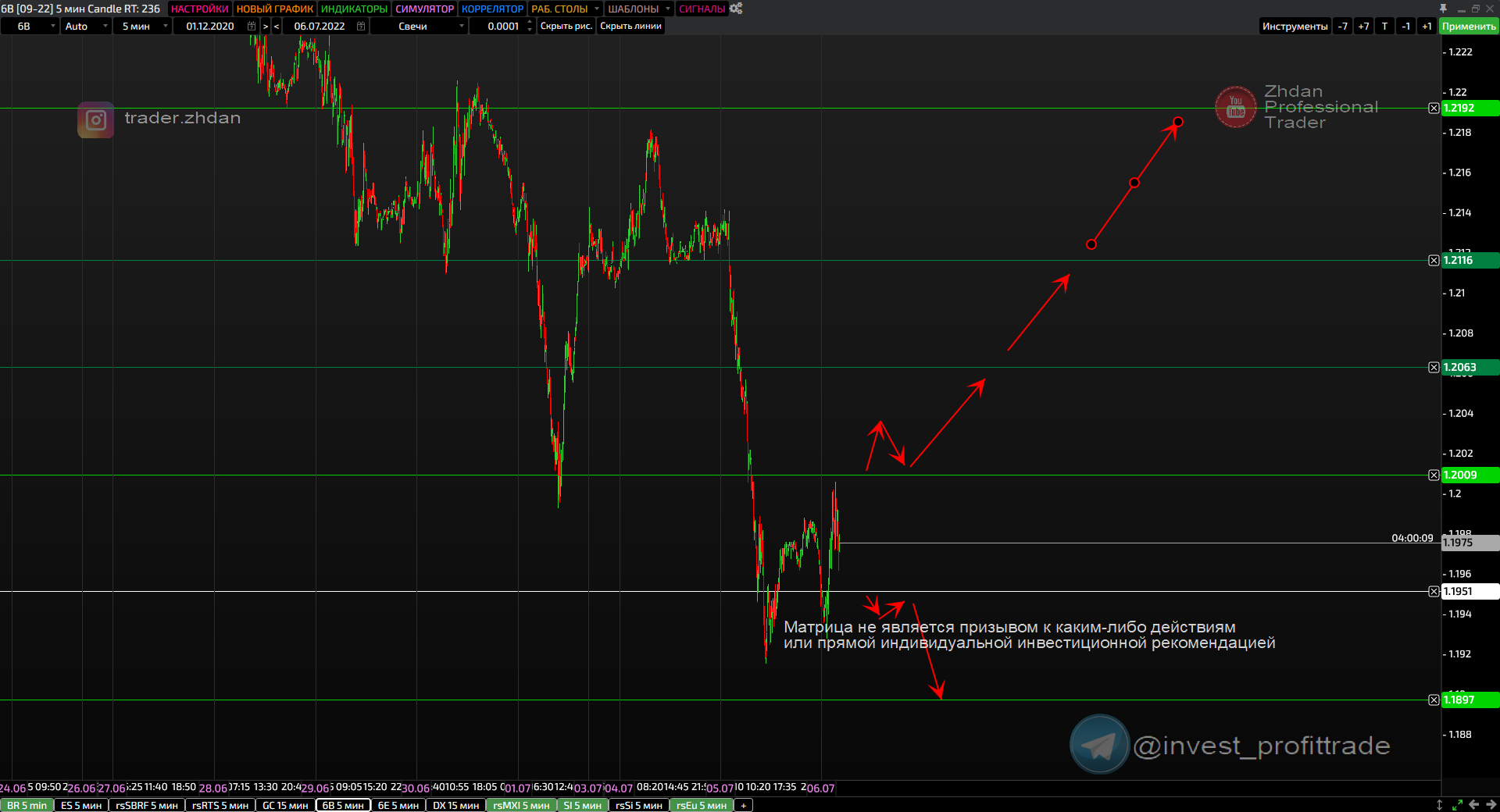
Task: Toggle Скрыть рис. to hide drawings
Action: point(566,26)
